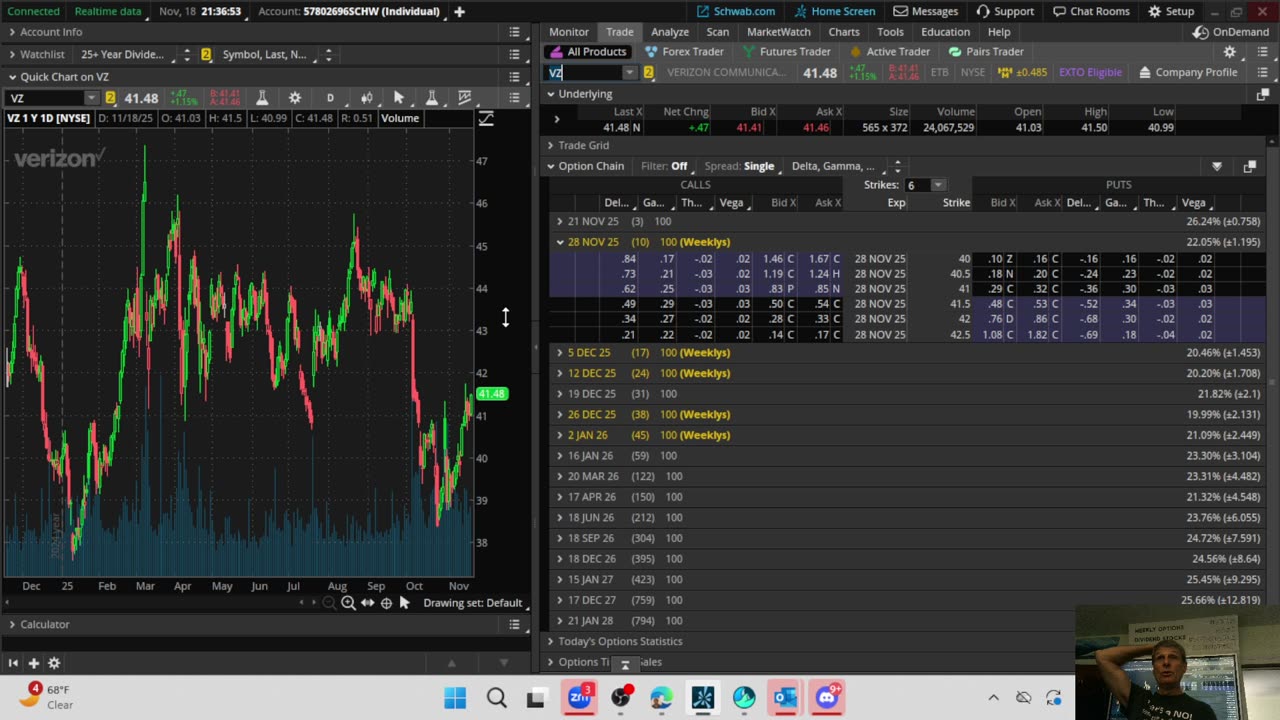This screenshot has width=1280, height=720.
Task: Open Chat Rooms
Action: point(1089,11)
